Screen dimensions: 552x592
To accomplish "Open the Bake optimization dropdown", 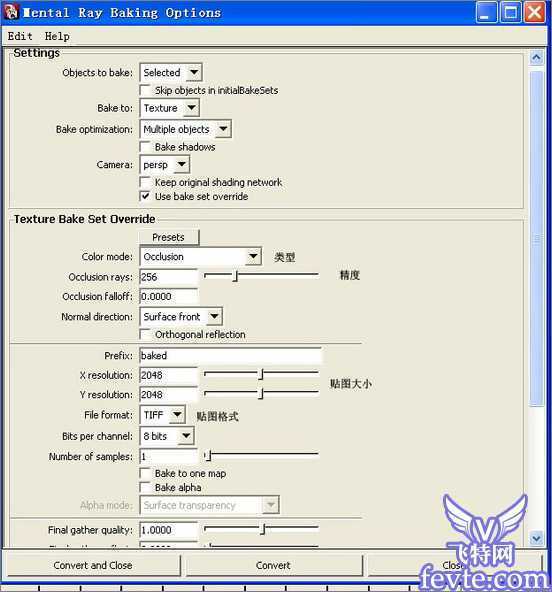I will coord(185,129).
